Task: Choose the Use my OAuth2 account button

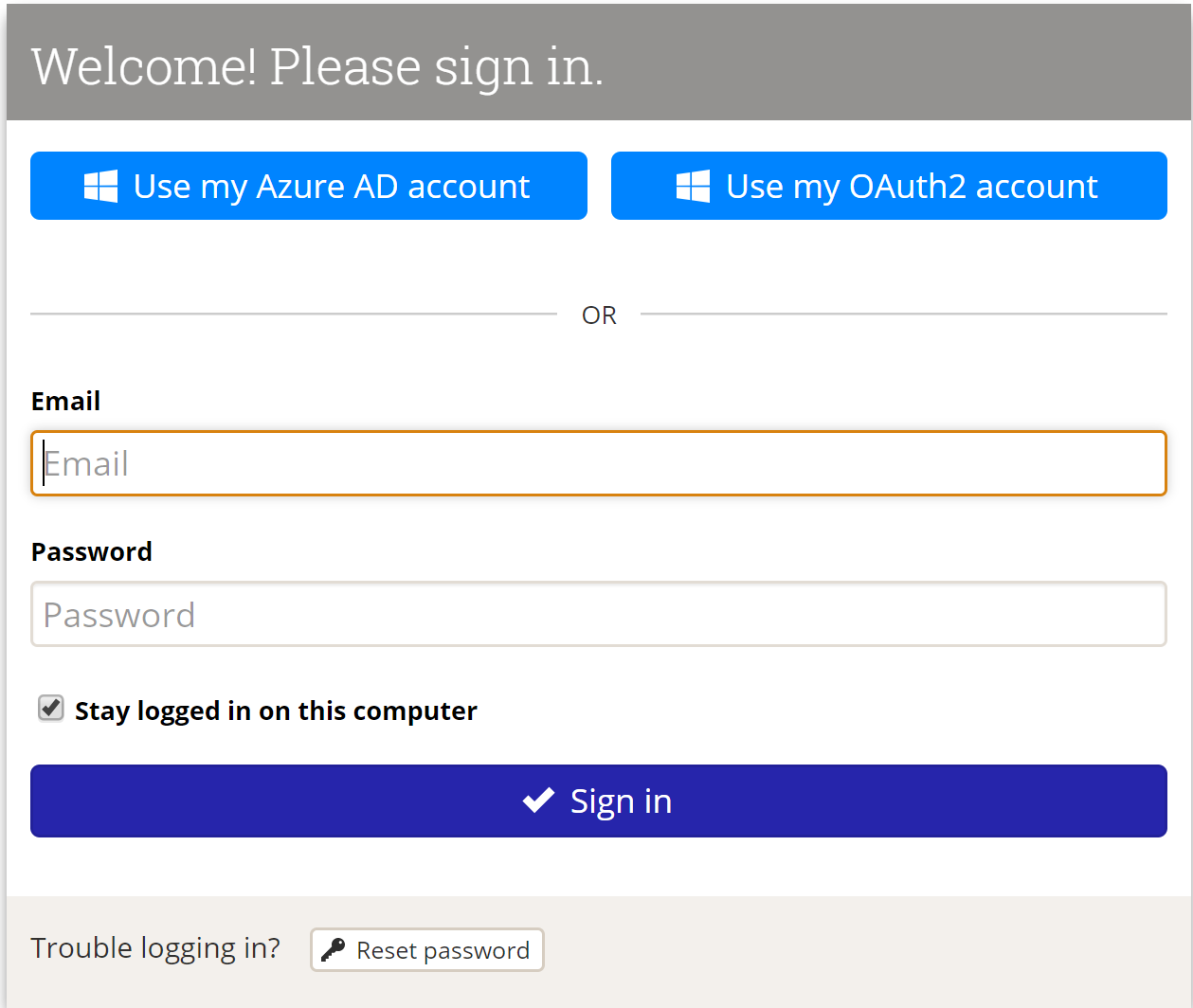Action: coord(889,186)
